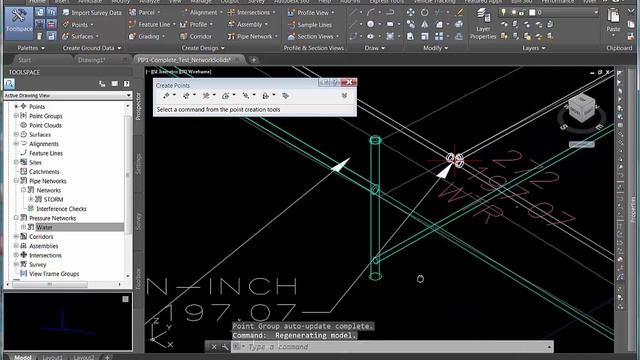Image resolution: width=640 pixels, height=360 pixels.
Task: Collapse the Pipe Networks node
Action: pos(16,181)
